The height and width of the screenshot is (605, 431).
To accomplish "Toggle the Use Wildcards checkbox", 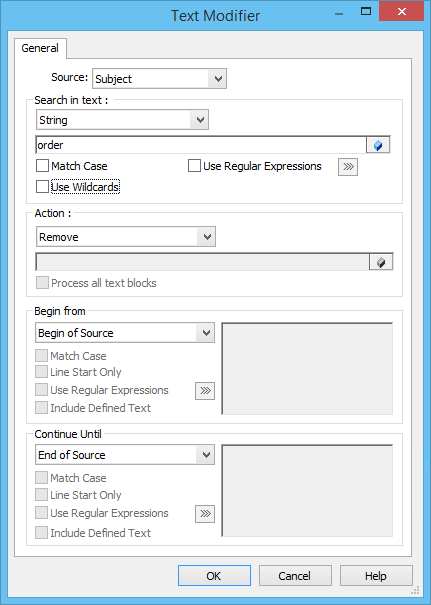I will (x=78, y=187).
